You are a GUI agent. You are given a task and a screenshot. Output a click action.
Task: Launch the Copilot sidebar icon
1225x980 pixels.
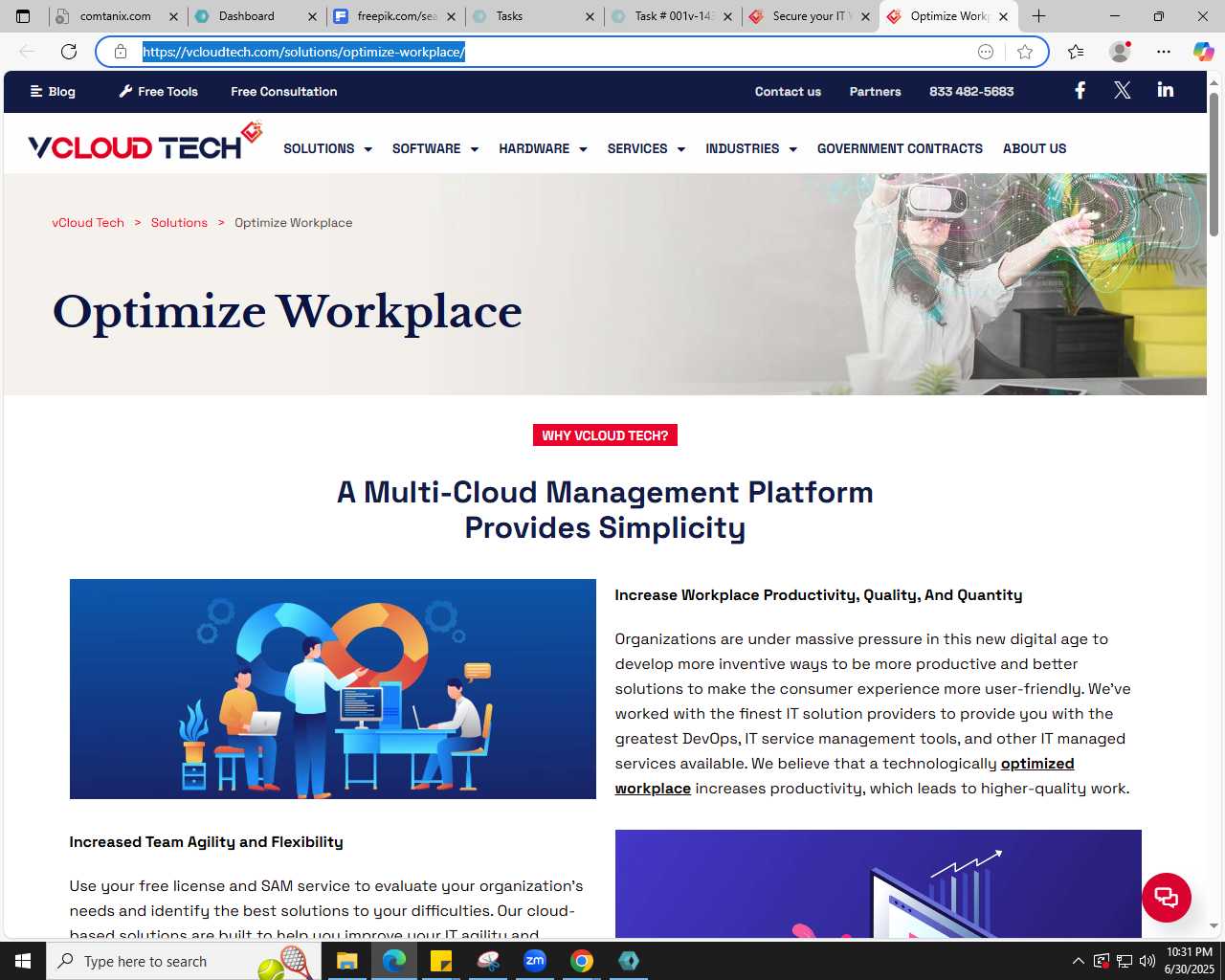pos(1203,52)
